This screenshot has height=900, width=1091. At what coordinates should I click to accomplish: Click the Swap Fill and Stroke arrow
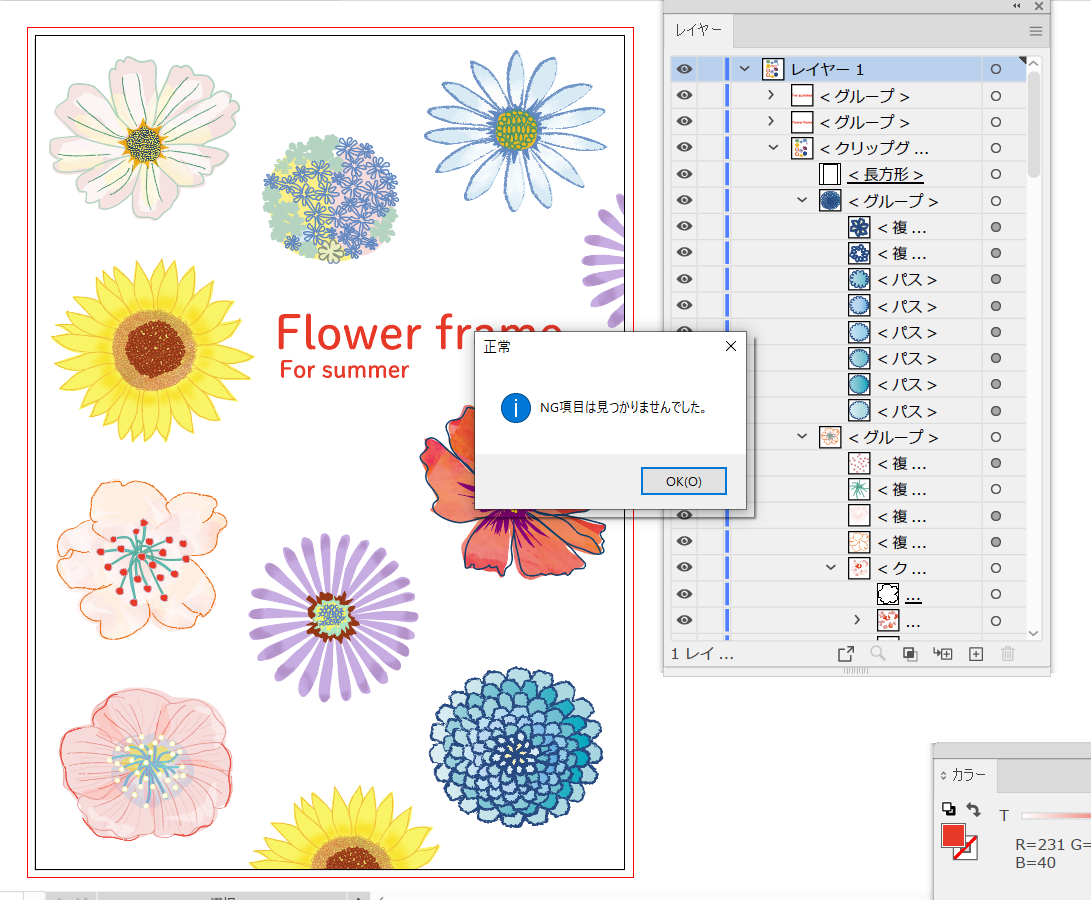[973, 809]
